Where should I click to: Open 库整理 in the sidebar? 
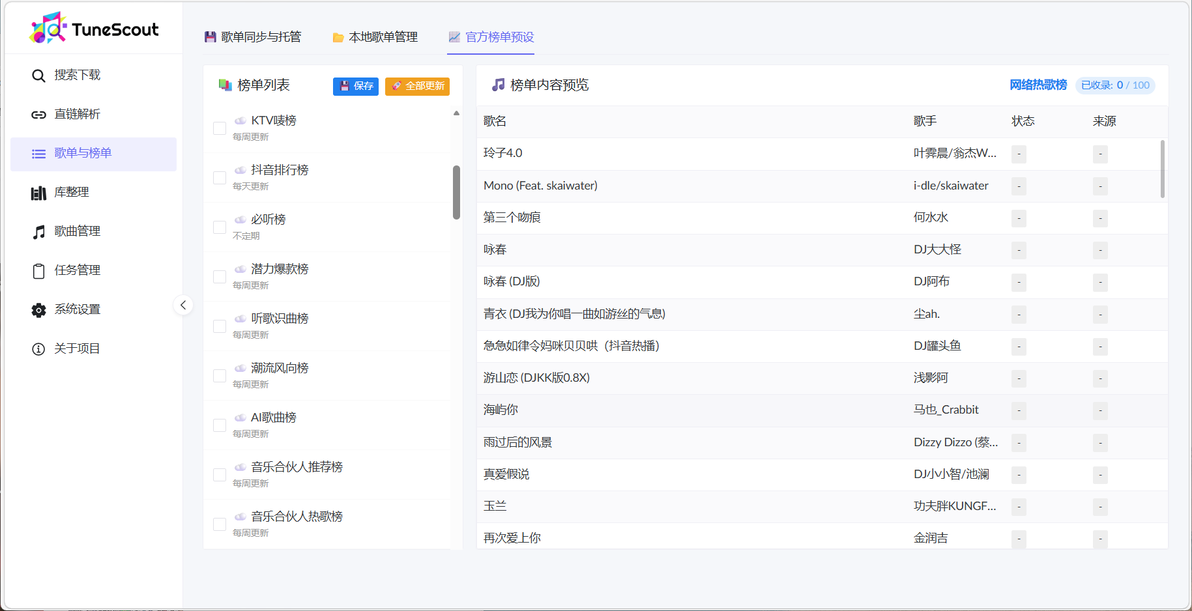click(94, 193)
